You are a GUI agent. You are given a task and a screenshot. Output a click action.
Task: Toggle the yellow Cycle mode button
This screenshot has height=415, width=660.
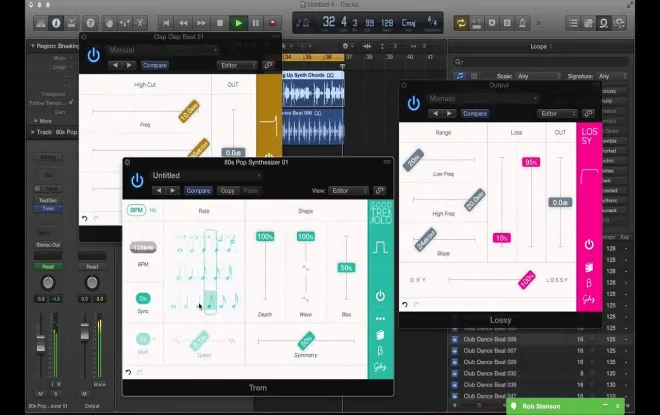click(461, 23)
